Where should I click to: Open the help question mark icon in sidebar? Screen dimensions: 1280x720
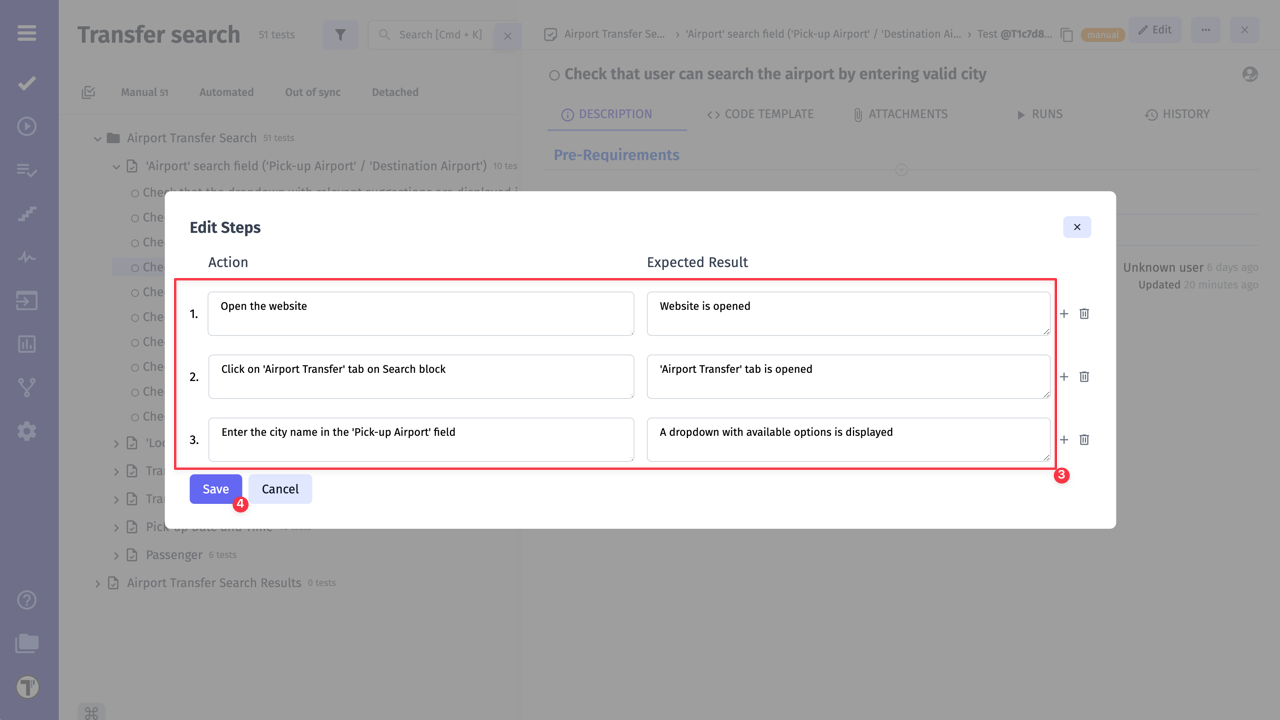[x=27, y=601]
